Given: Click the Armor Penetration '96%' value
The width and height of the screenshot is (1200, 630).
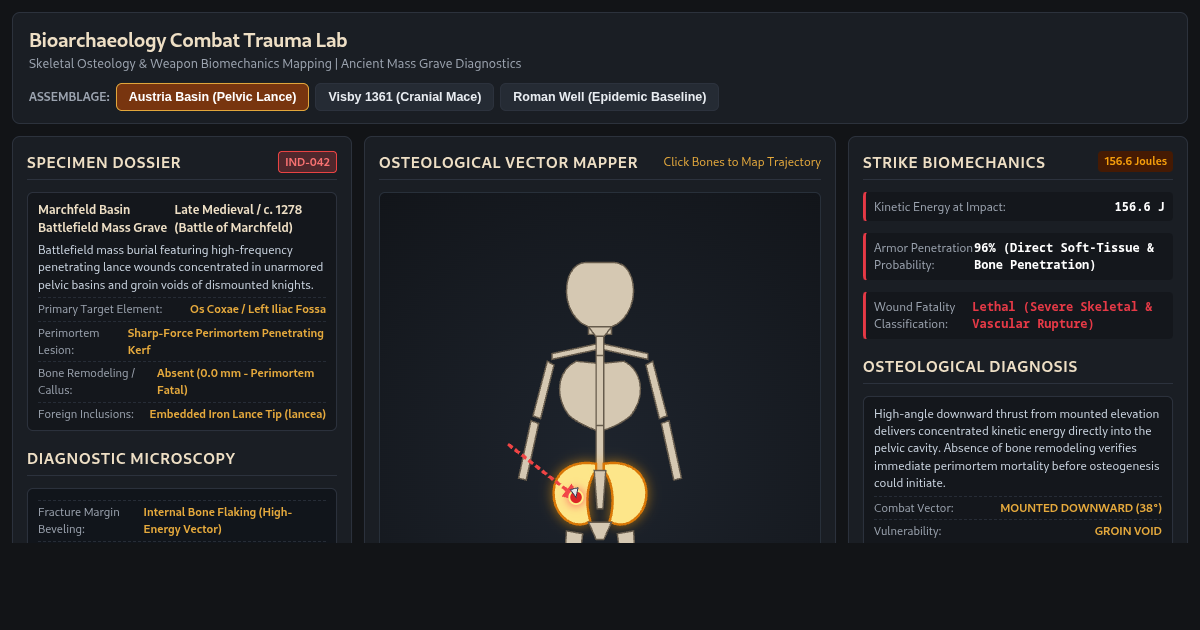Looking at the screenshot, I should point(1064,256).
